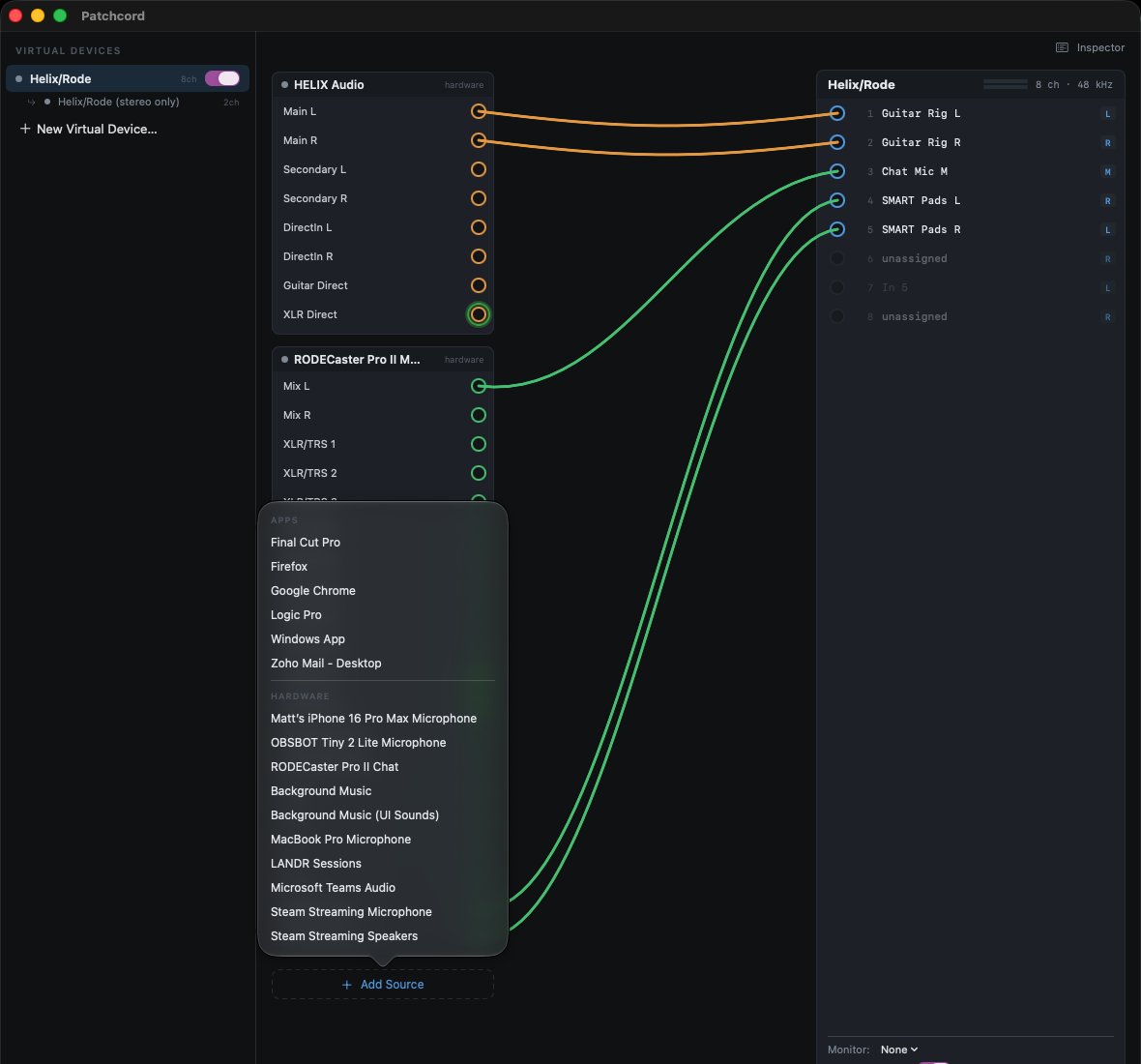Click the DirectIn R output port
1141x1064 pixels.
coord(478,257)
